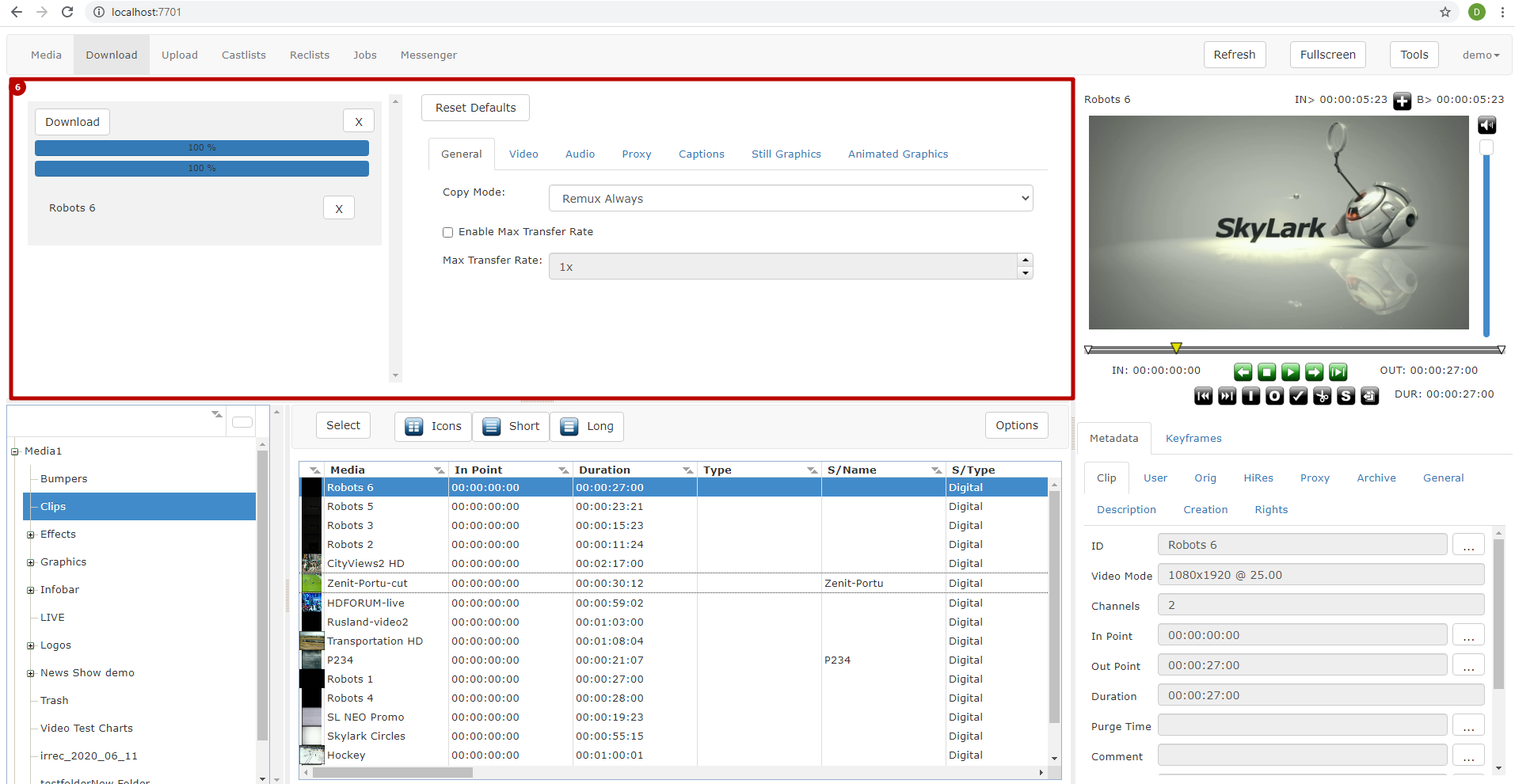Screen dimensions: 1515x784
Task: Click the copy-document icon next to S
Action: (1370, 396)
